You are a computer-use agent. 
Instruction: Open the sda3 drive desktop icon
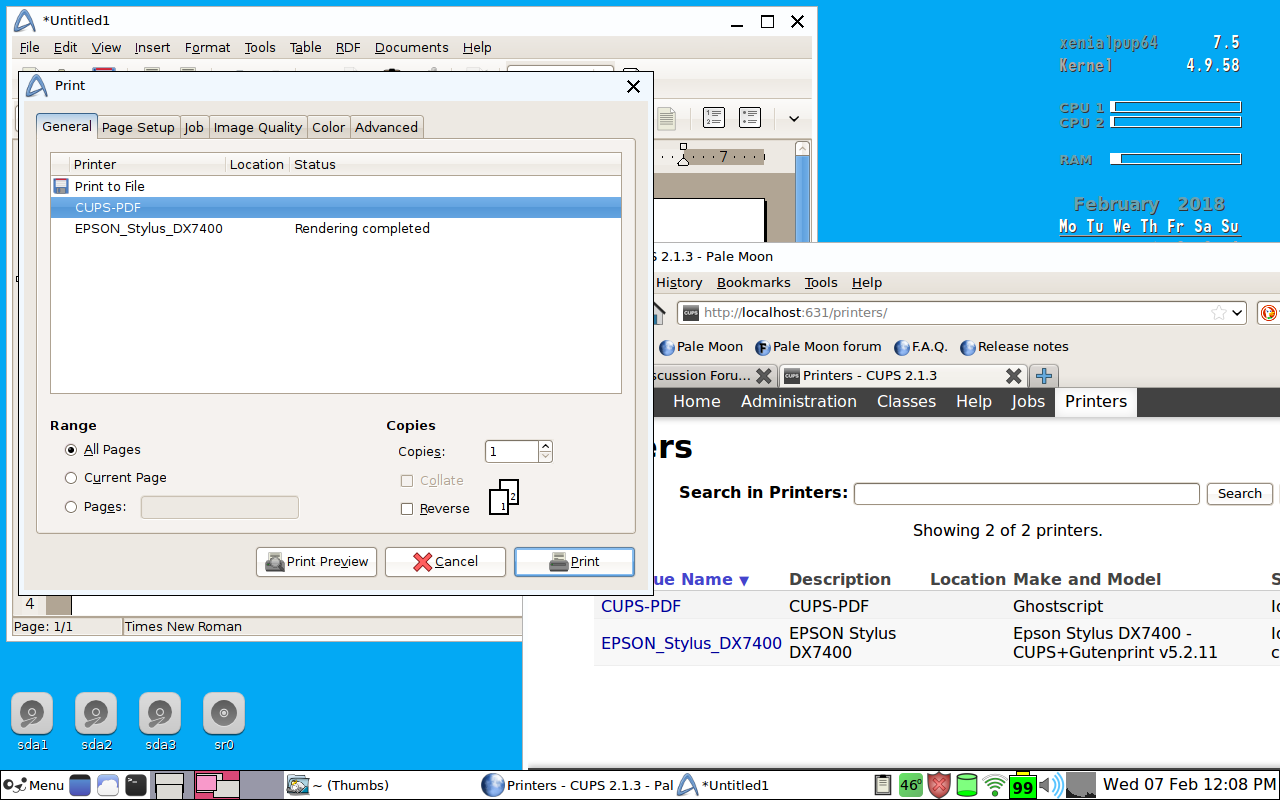(x=160, y=714)
